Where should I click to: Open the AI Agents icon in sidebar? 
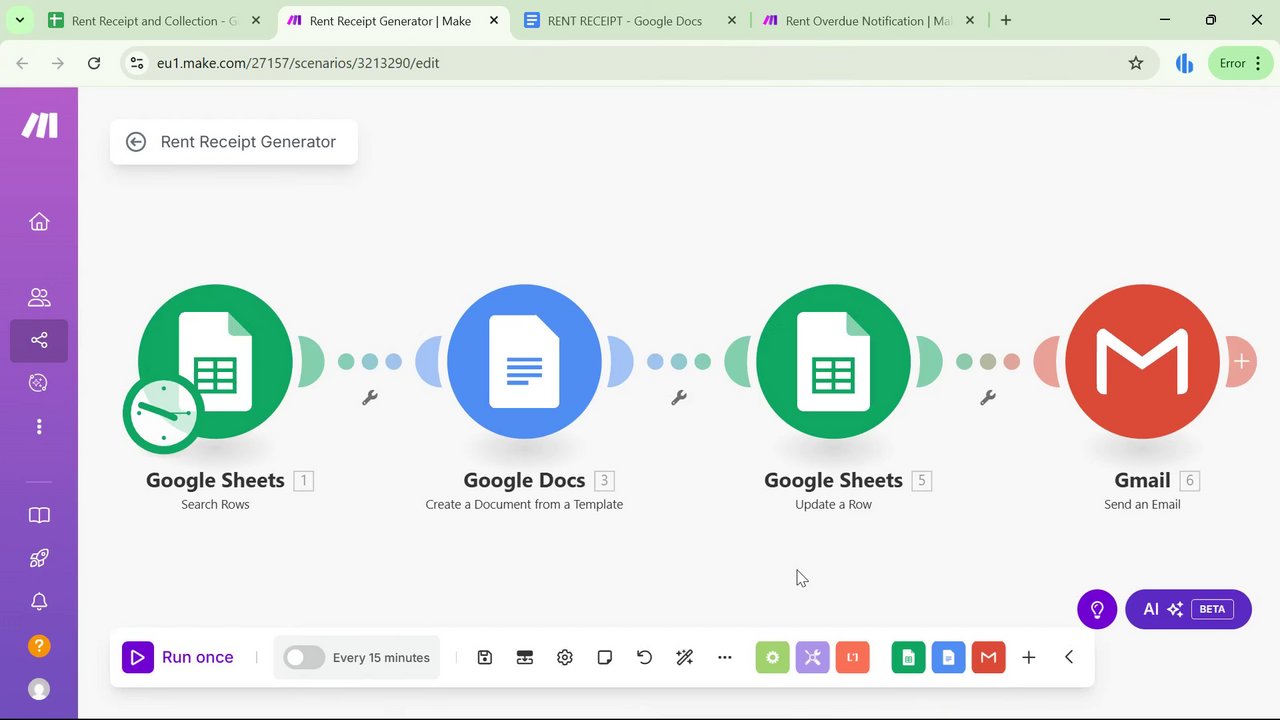[x=39, y=383]
